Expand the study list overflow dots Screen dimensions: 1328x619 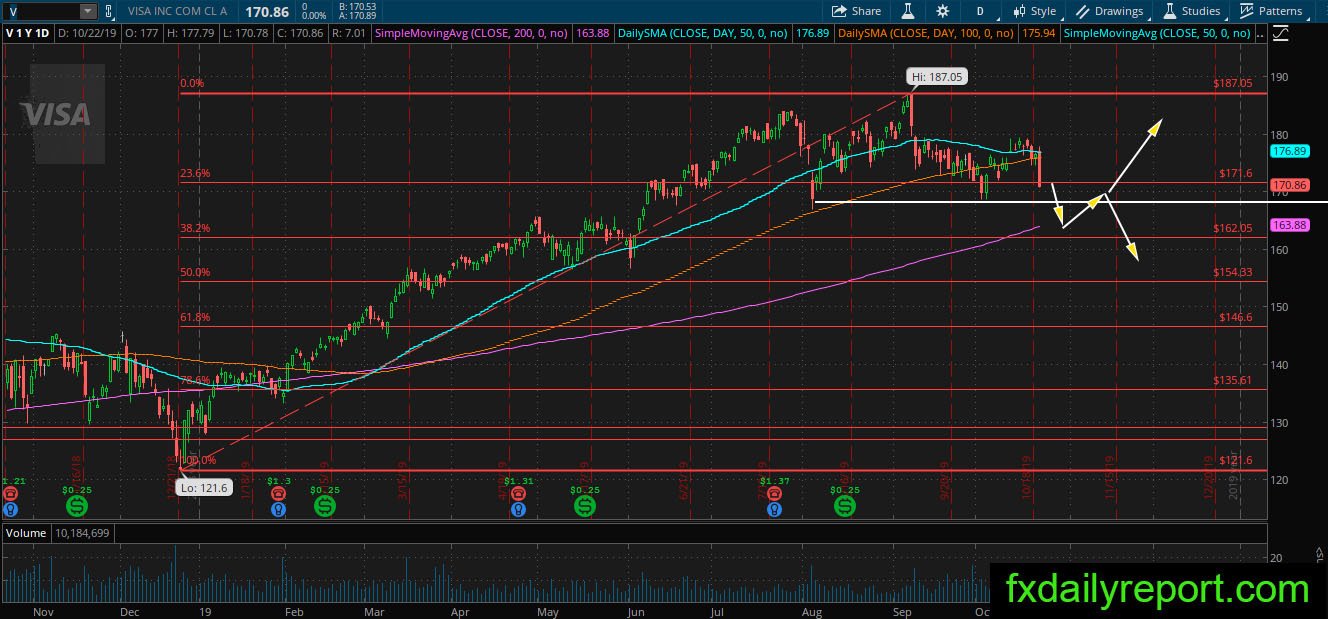click(x=1262, y=34)
